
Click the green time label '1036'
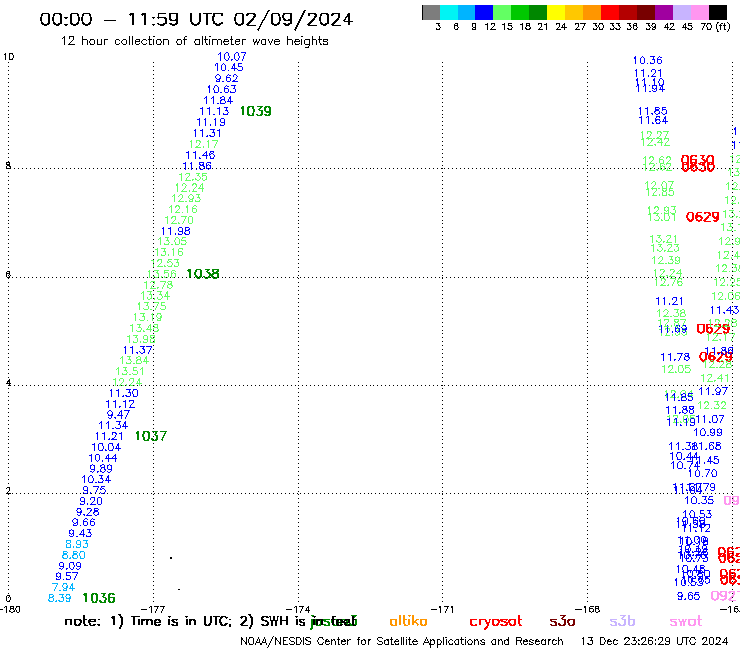pos(99,599)
